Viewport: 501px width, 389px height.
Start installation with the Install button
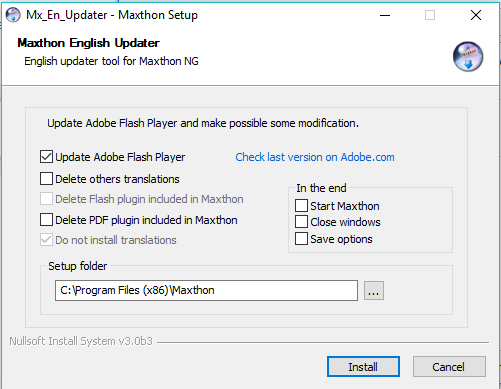point(363,367)
